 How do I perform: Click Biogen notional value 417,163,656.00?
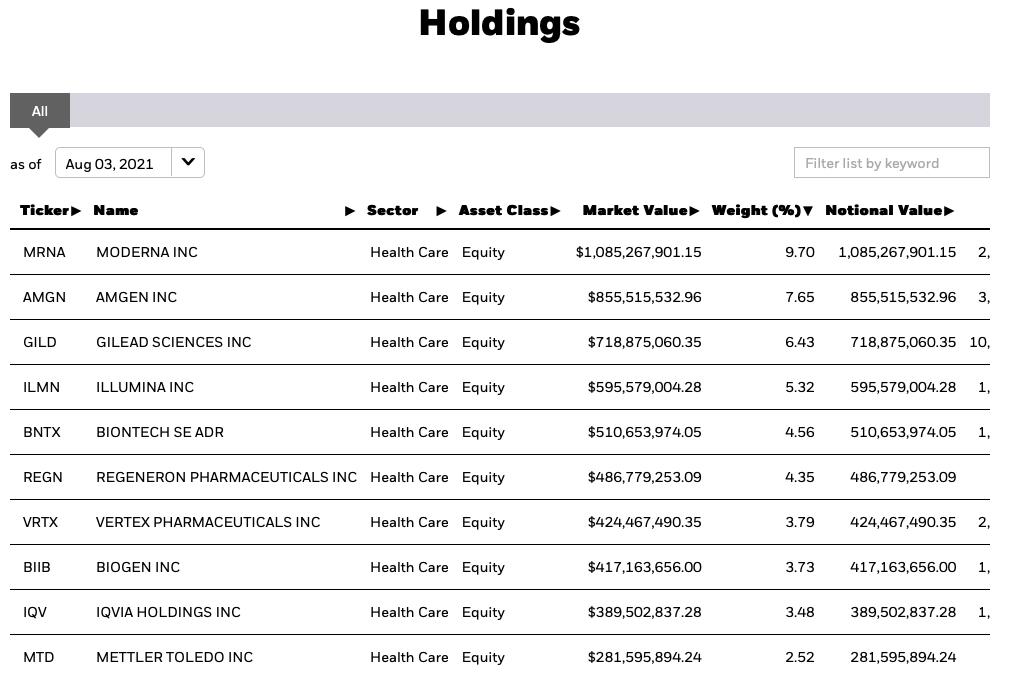[903, 567]
